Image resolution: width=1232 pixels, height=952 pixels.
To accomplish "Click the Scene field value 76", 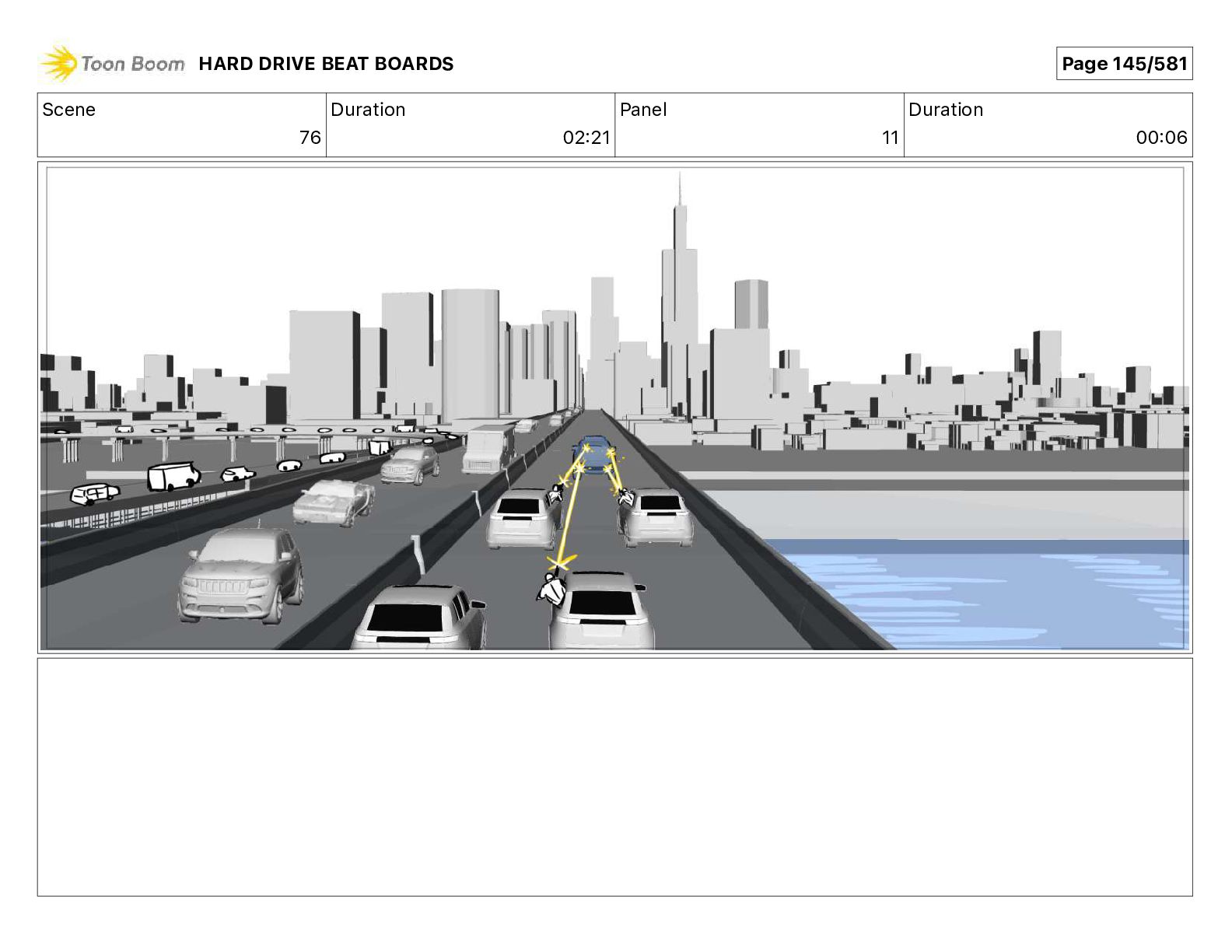I will 310,138.
